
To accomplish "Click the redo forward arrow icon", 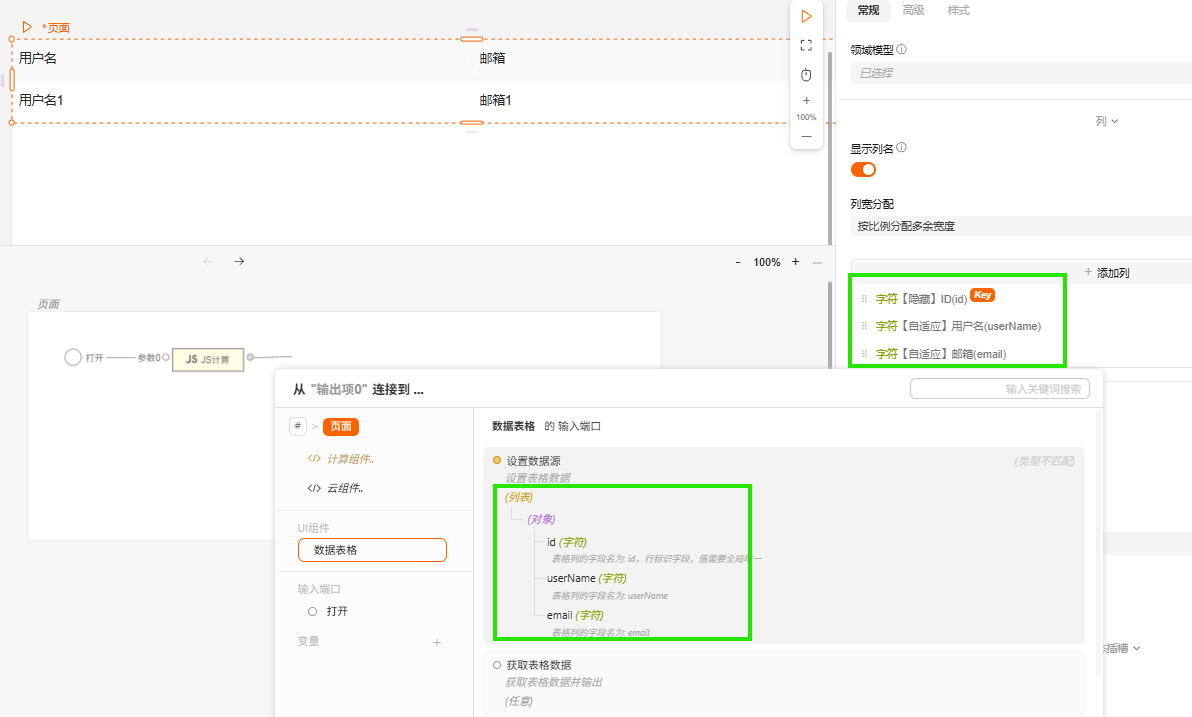I will (239, 261).
